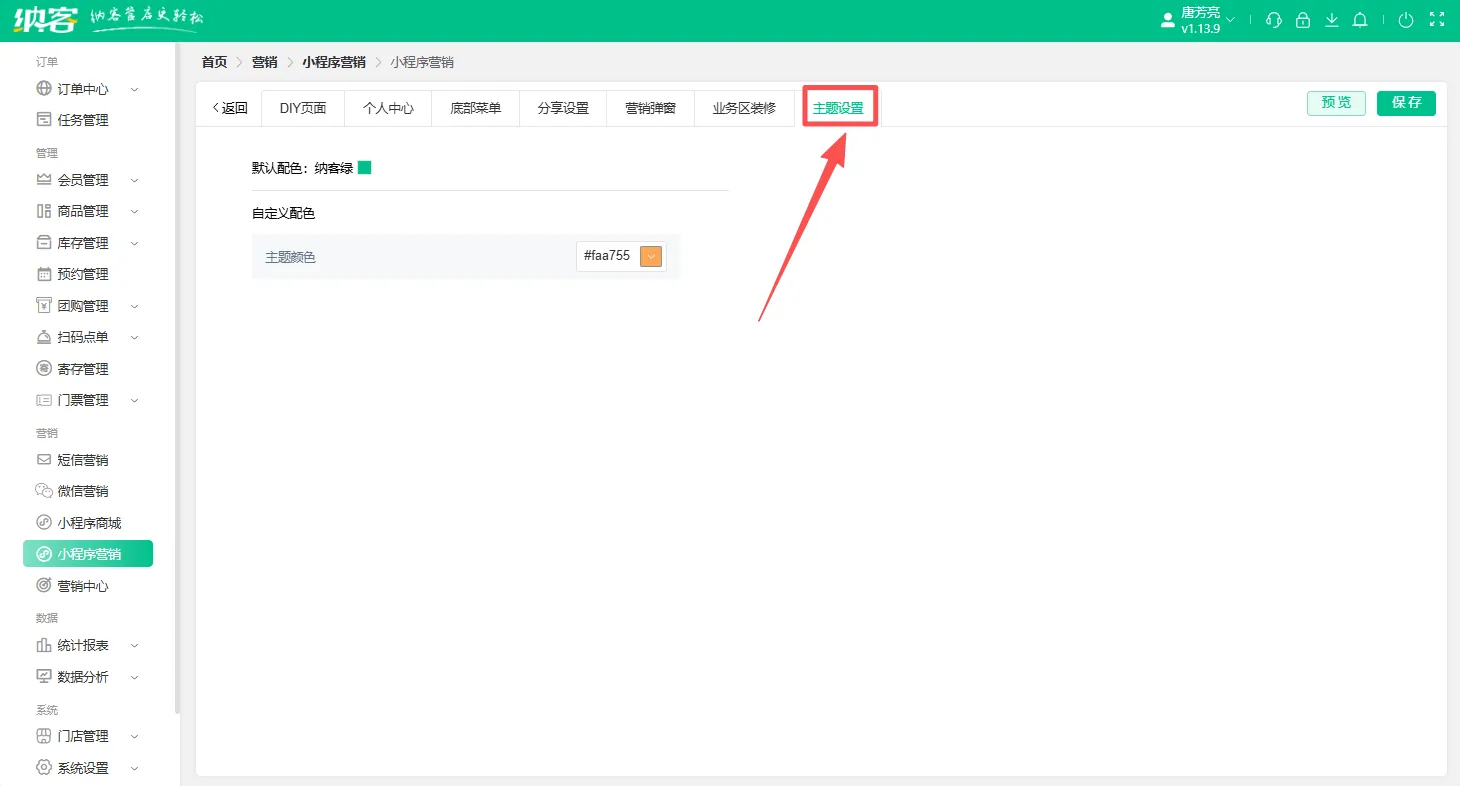Image resolution: width=1460 pixels, height=786 pixels.
Task: Open the notifications bell icon
Action: (x=1360, y=20)
